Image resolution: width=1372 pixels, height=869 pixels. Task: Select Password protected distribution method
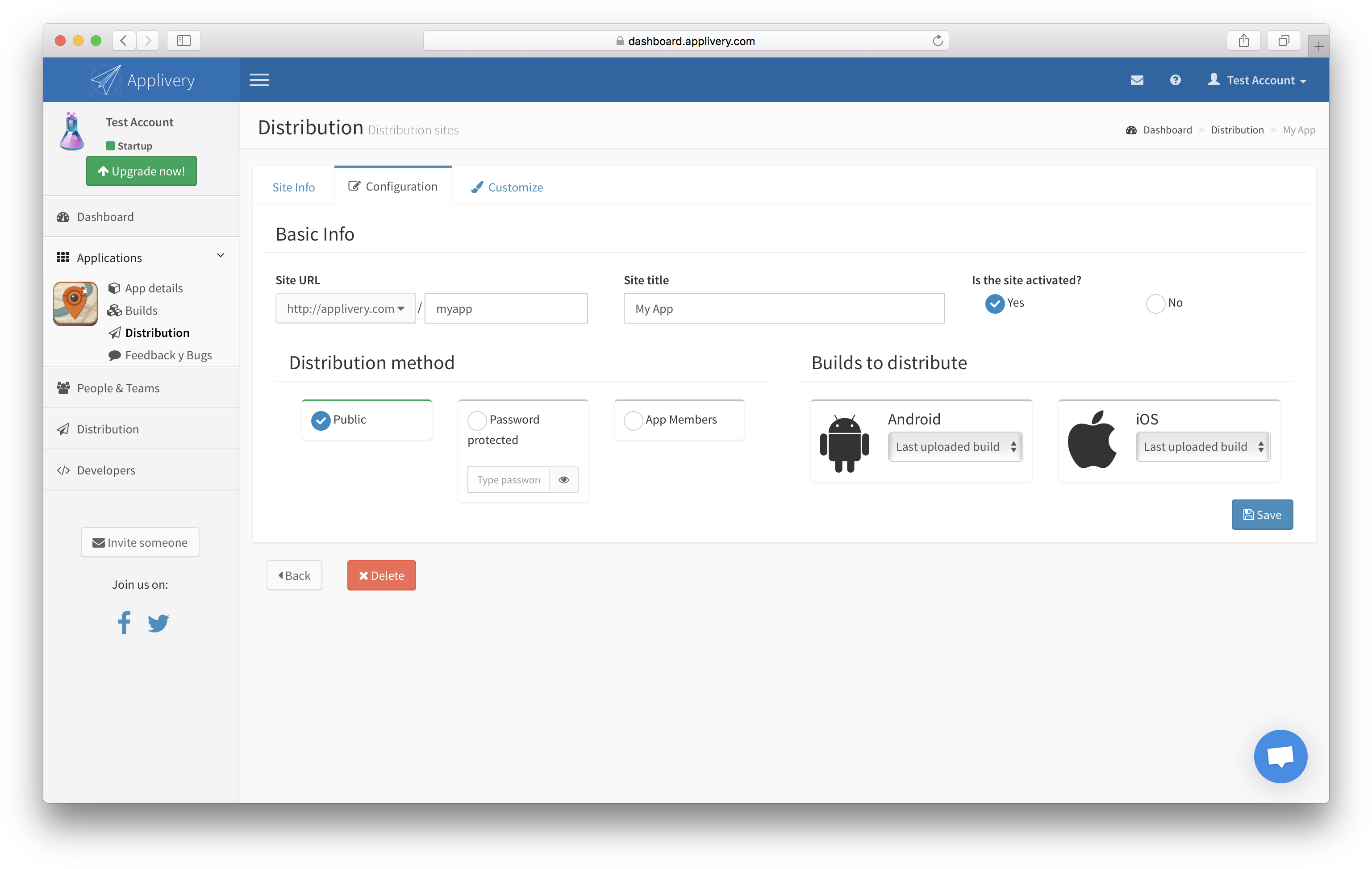click(x=477, y=421)
